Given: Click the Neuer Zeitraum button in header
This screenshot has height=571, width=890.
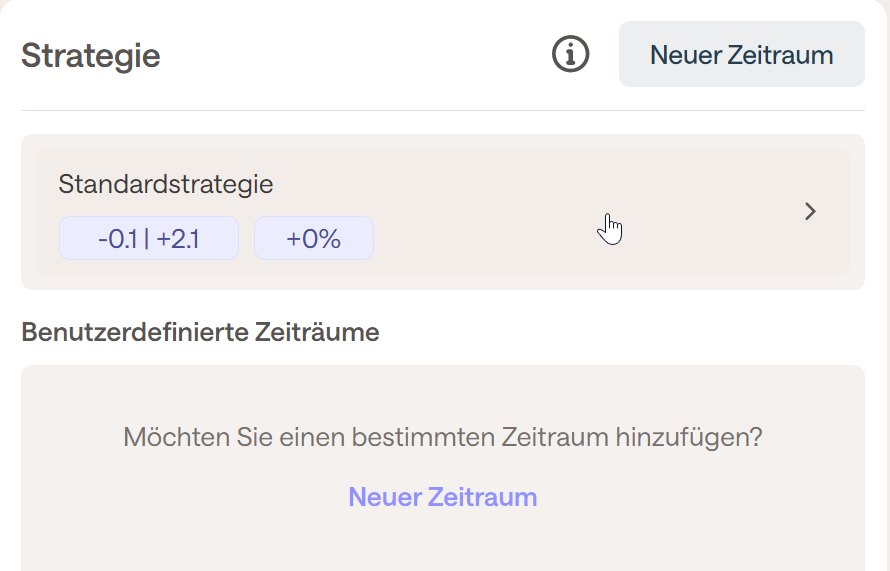Looking at the screenshot, I should [x=741, y=54].
